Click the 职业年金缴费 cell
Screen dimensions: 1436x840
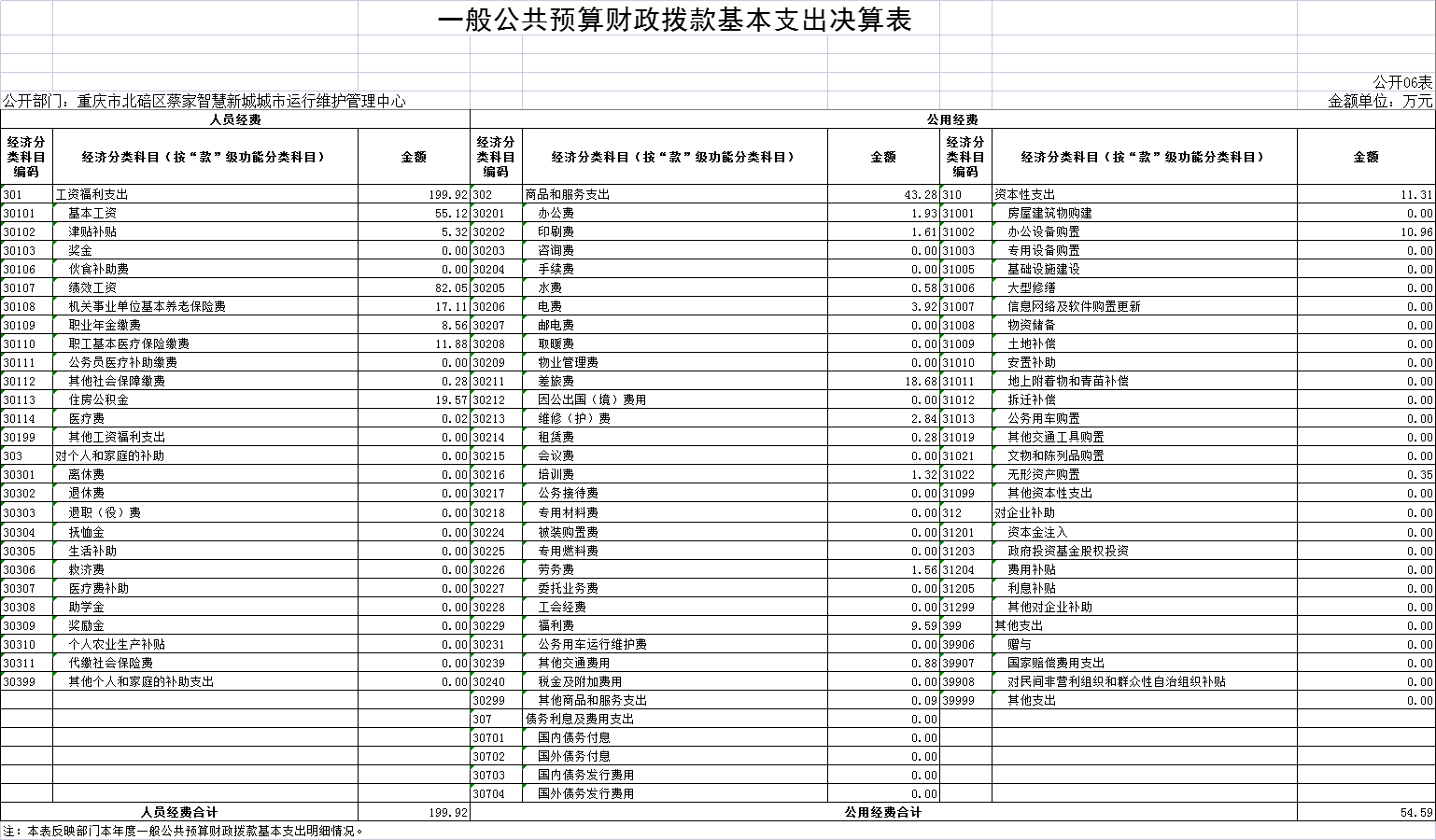[205, 325]
